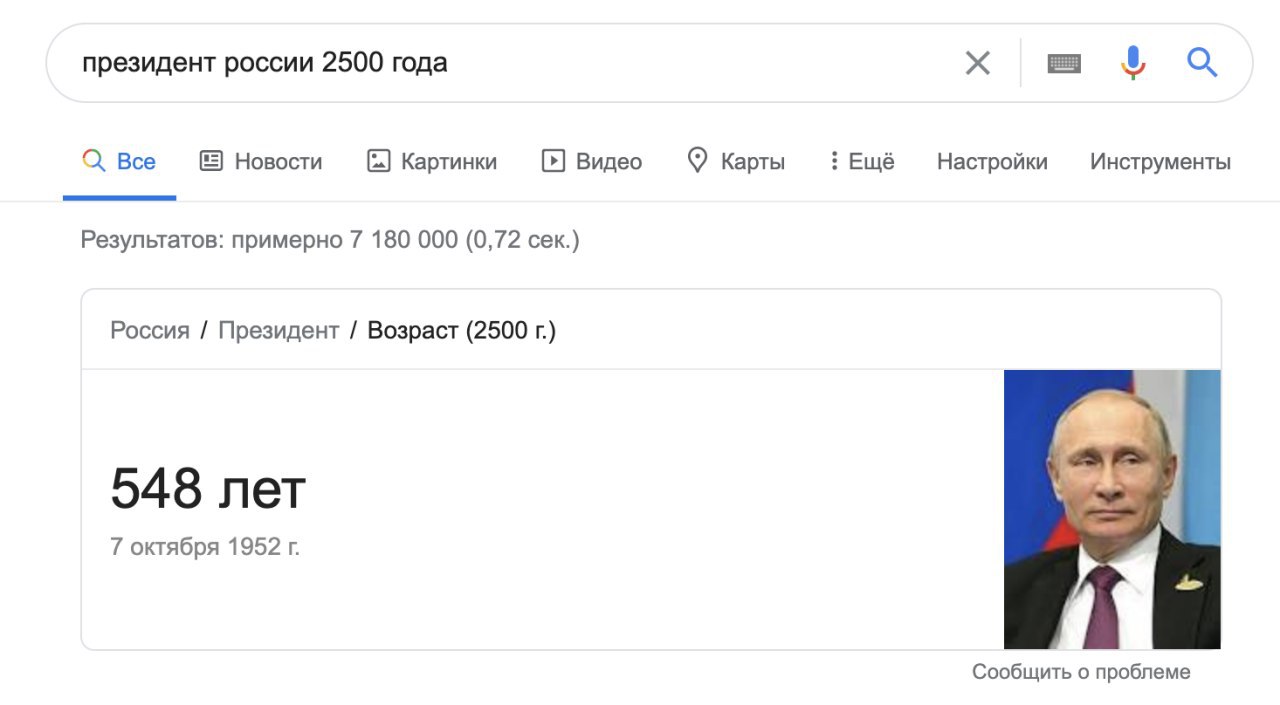The height and width of the screenshot is (705, 1280).
Task: Click the 548 лет answer text
Action: point(208,489)
